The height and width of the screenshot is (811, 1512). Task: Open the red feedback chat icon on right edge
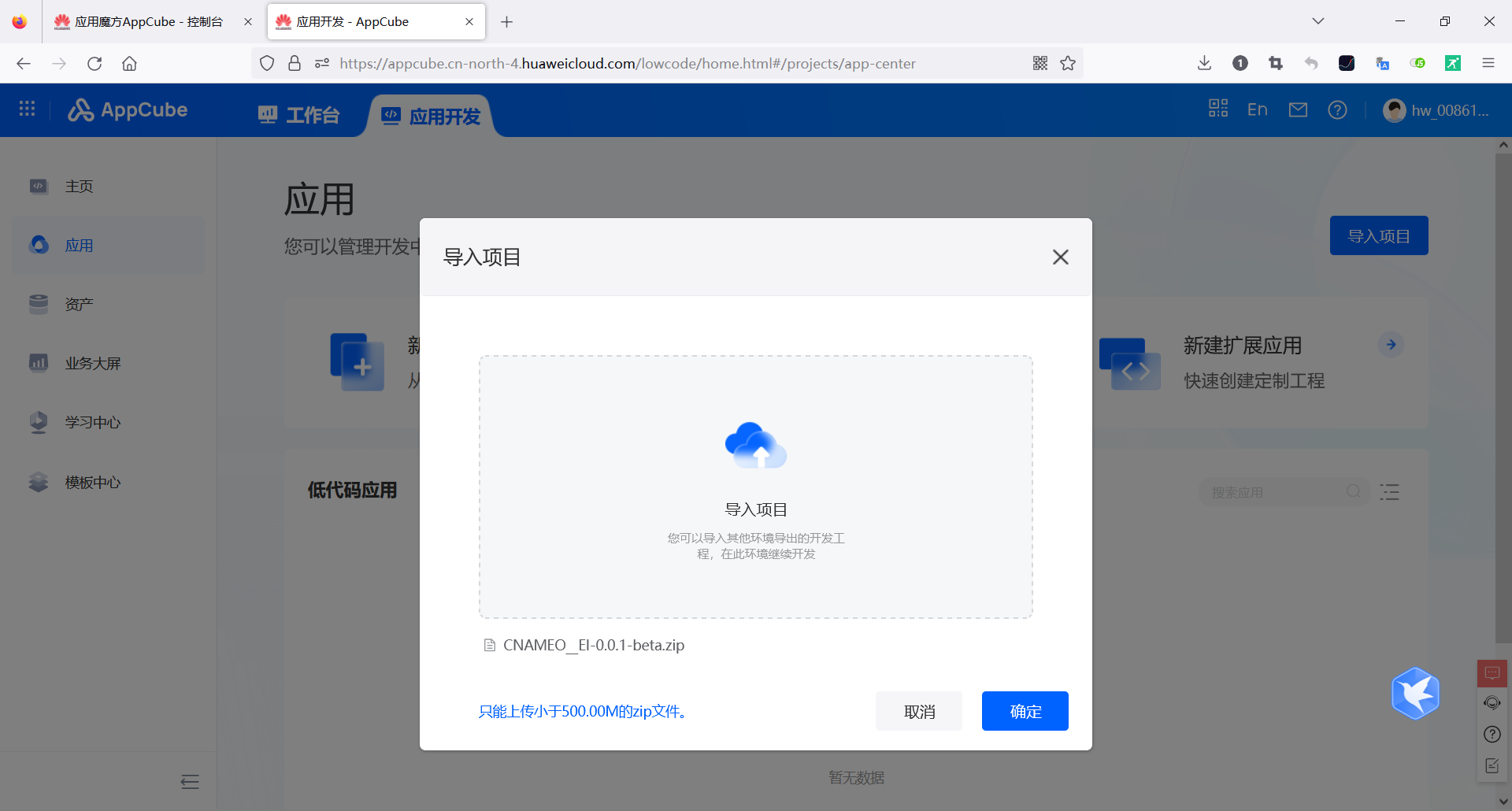click(x=1492, y=673)
